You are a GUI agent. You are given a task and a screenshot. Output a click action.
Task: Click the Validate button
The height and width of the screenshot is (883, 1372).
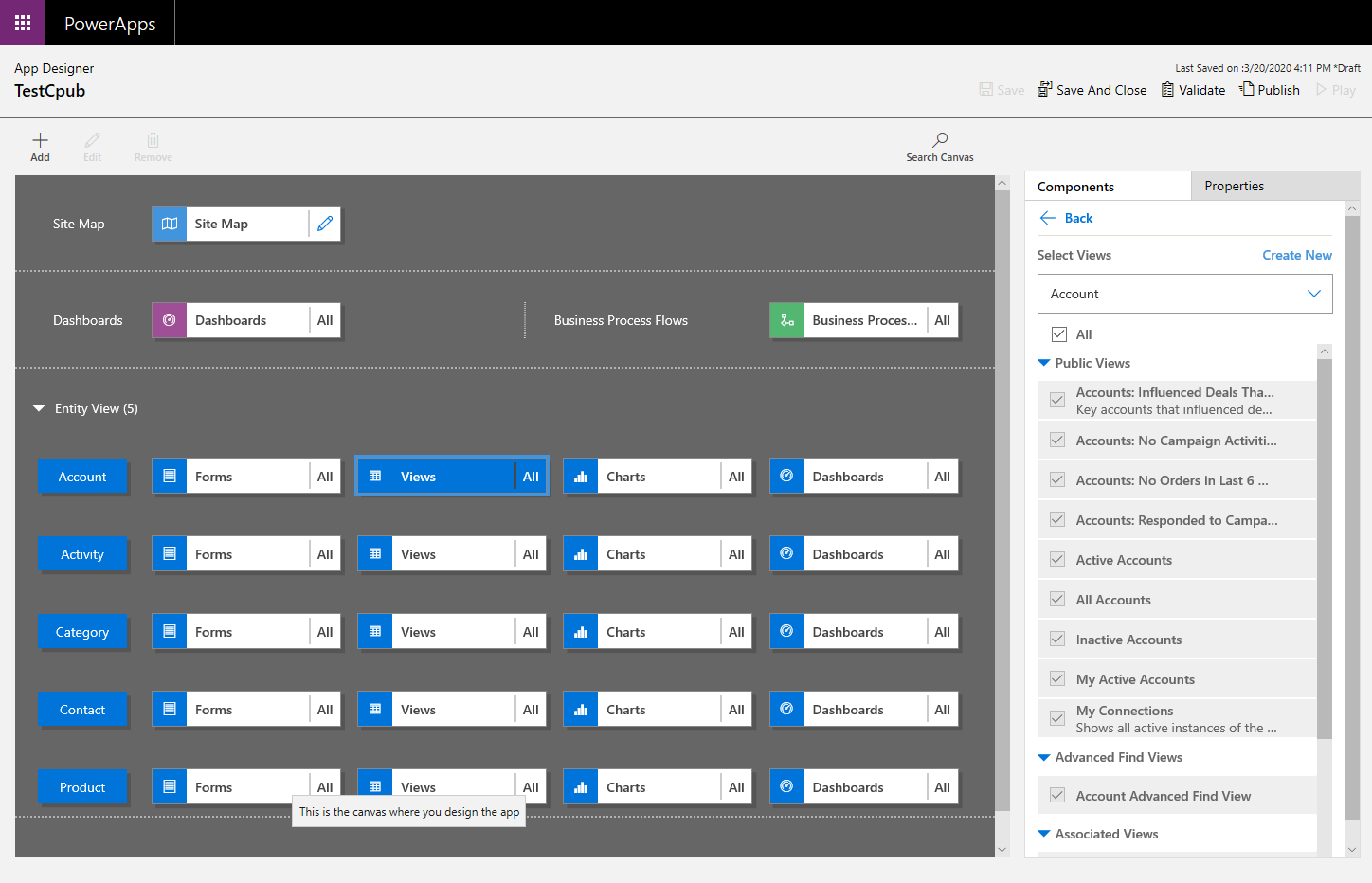tap(1194, 90)
